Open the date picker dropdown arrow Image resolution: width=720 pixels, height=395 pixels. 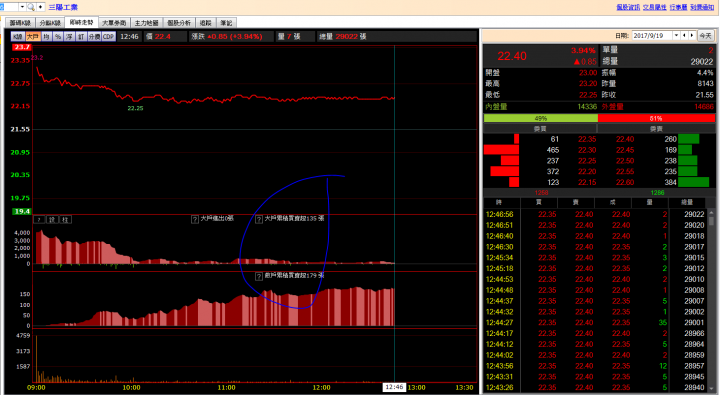click(676, 35)
